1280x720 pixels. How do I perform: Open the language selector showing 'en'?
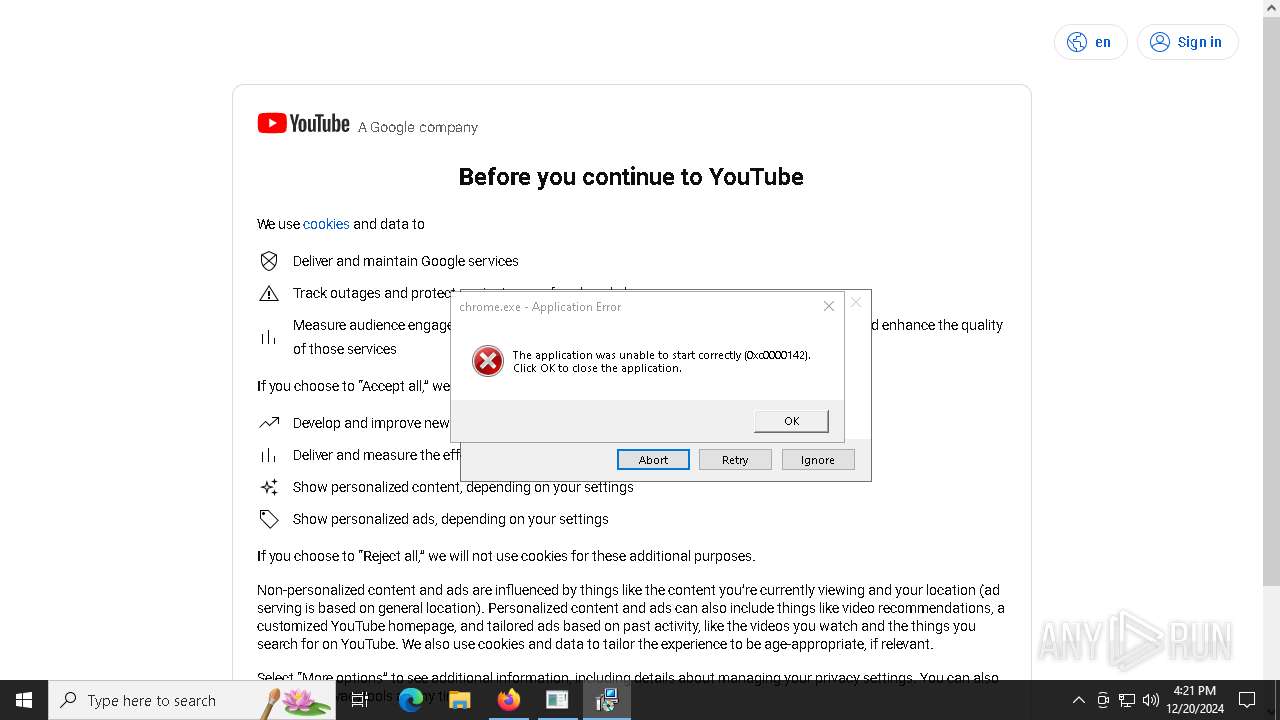(x=1090, y=42)
